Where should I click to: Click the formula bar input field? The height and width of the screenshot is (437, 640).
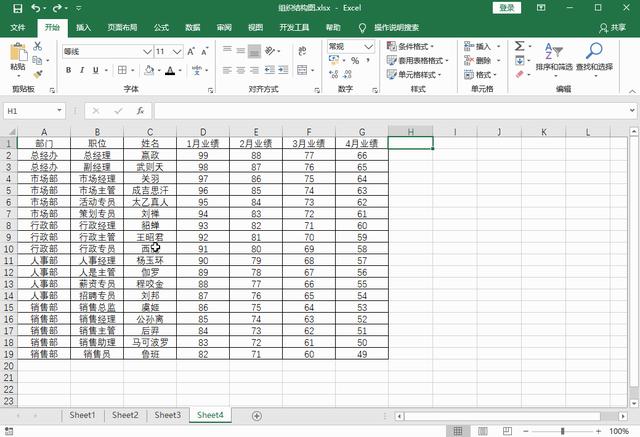390,111
